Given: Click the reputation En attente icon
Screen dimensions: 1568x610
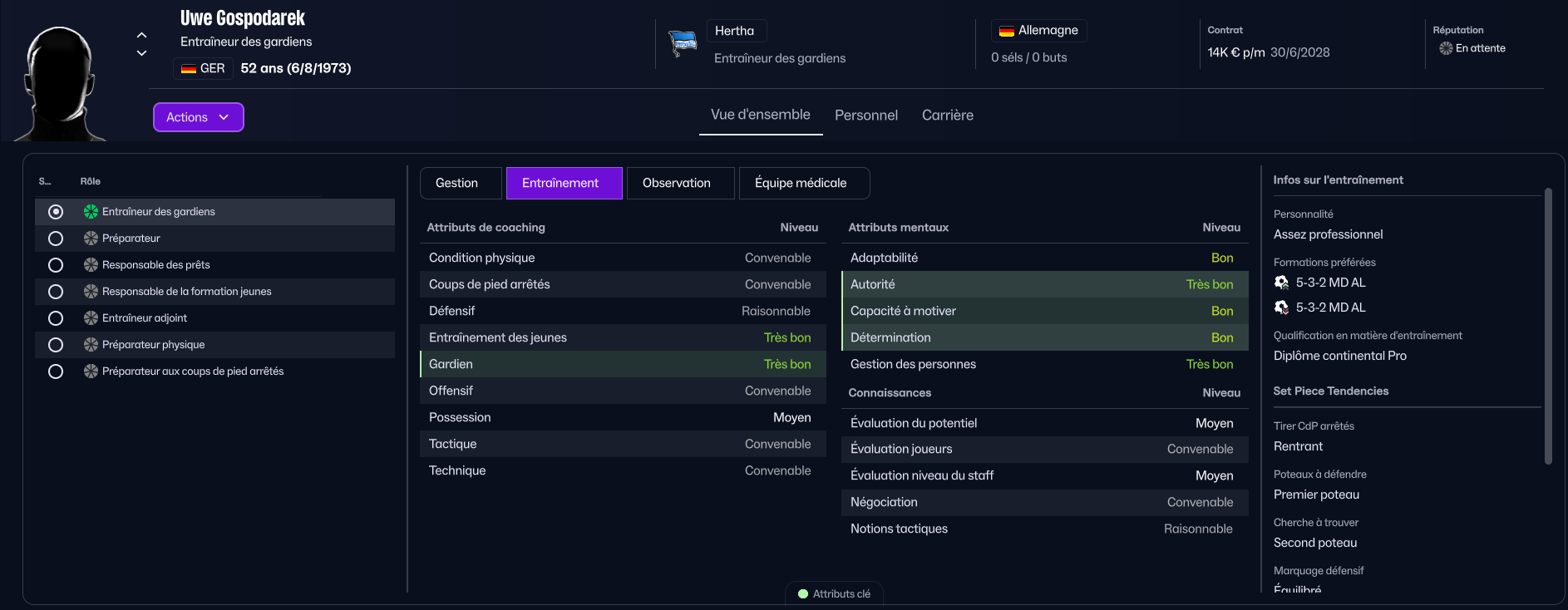Looking at the screenshot, I should pos(1446,48).
